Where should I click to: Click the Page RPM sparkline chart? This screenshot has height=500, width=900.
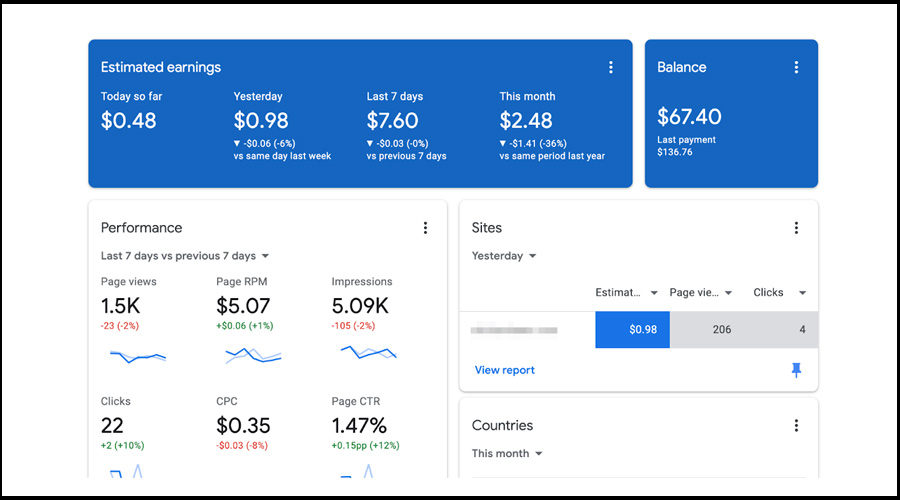pos(252,354)
